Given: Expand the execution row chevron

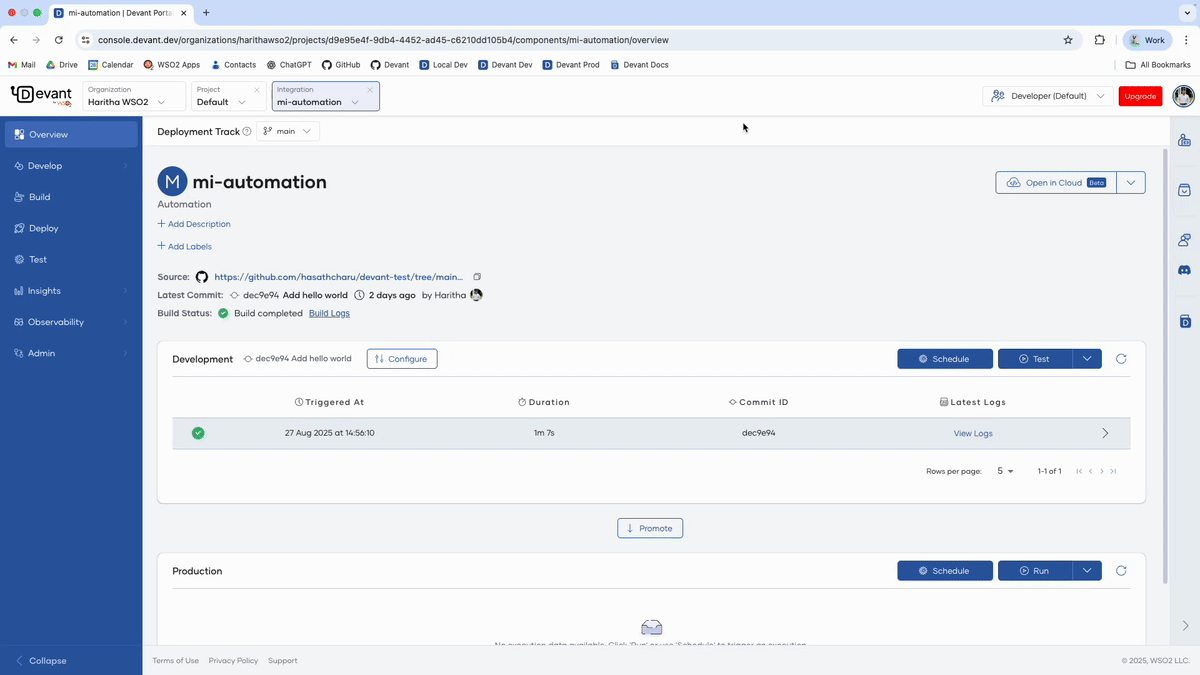Looking at the screenshot, I should pyautogui.click(x=1105, y=433).
